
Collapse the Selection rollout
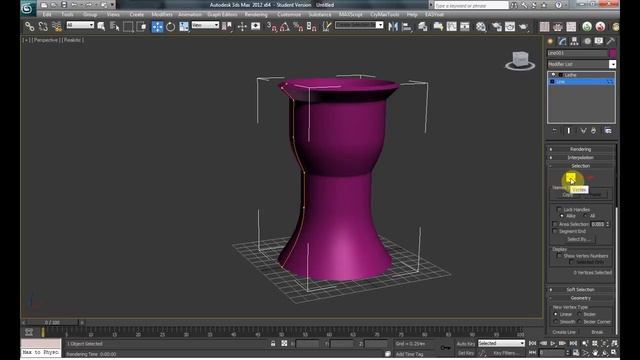(581, 166)
